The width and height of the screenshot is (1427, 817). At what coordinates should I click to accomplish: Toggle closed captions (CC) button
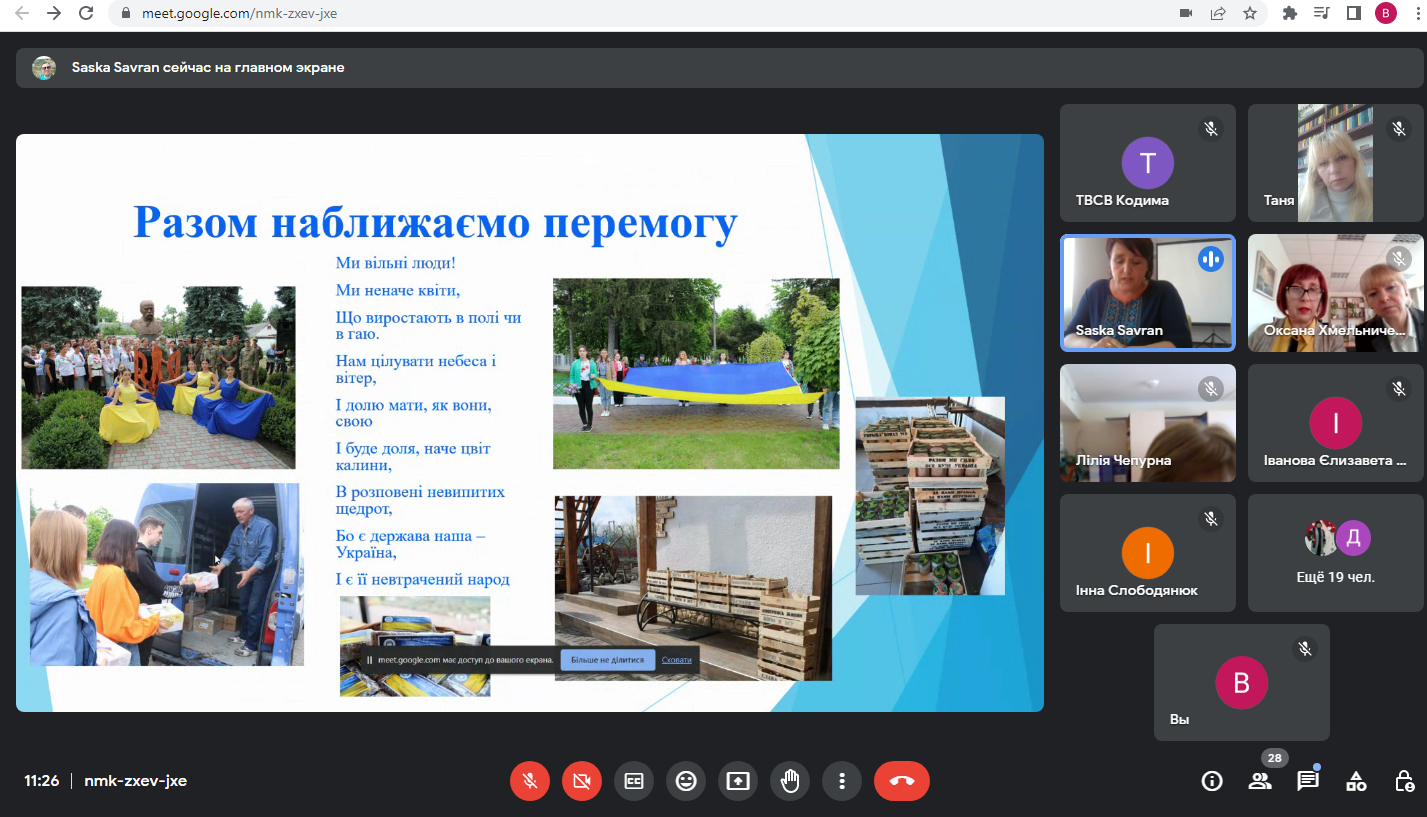coord(634,781)
